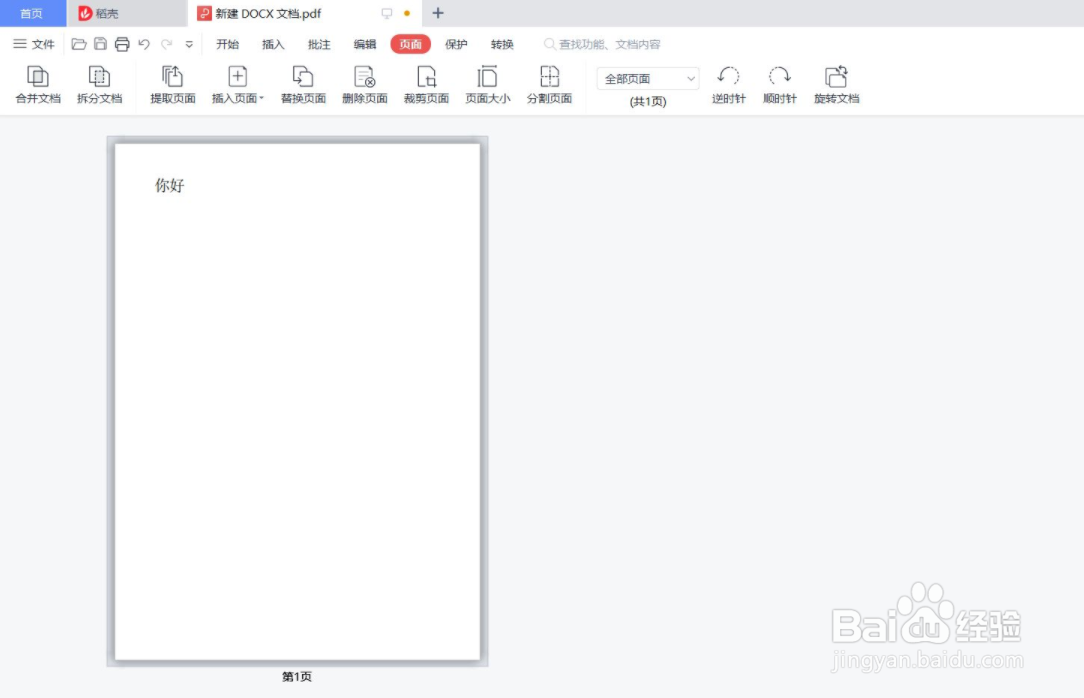The width and height of the screenshot is (1084, 698).
Task: Rotate clockwise with 顺时针 button
Action: 780,84
